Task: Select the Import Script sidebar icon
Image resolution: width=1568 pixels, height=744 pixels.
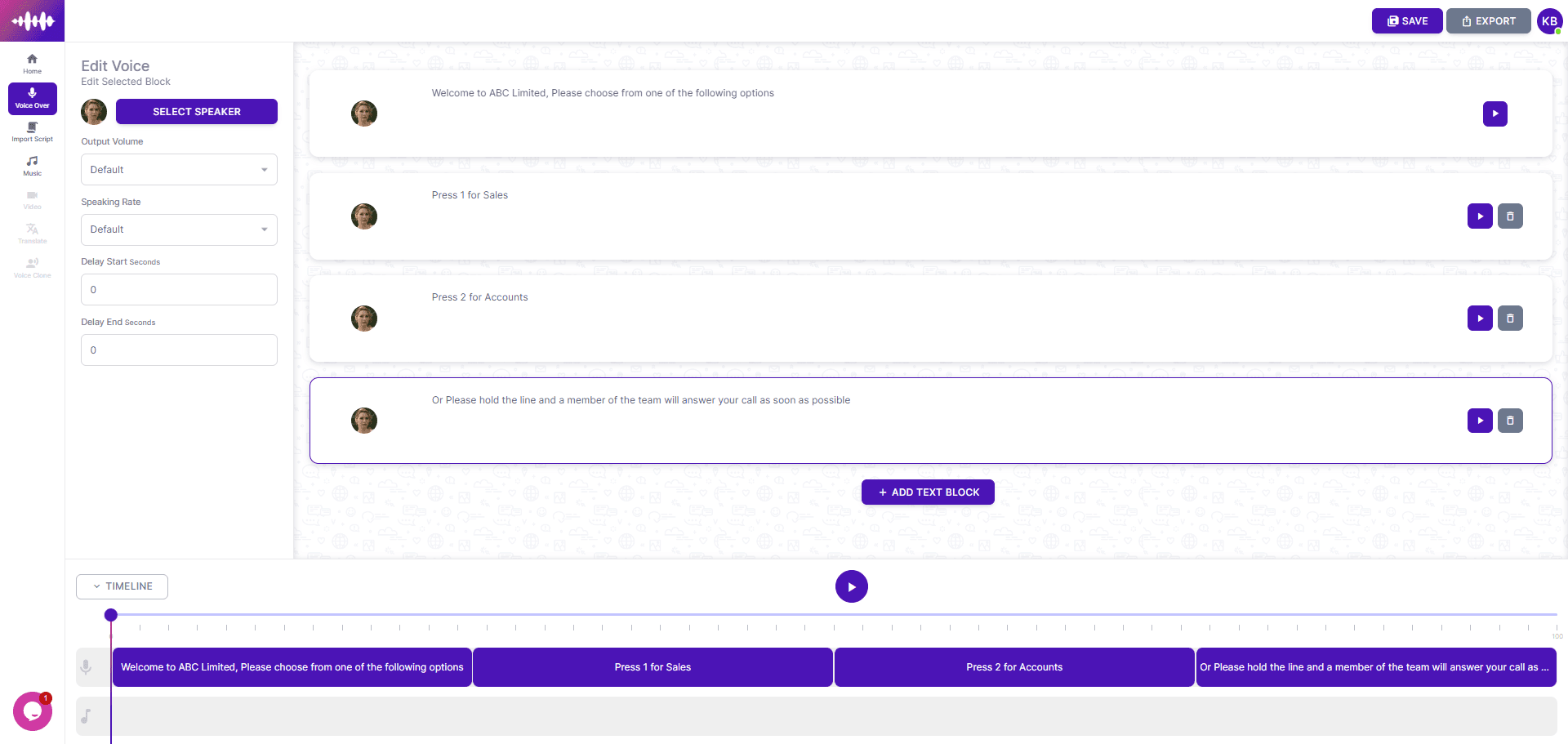Action: tap(32, 132)
